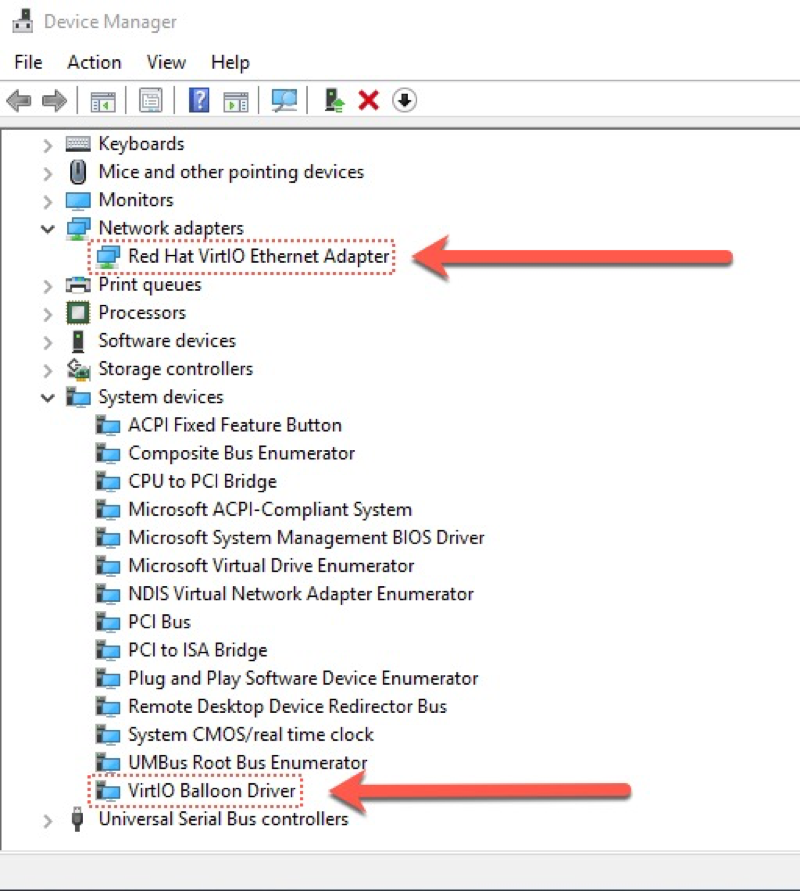This screenshot has width=800, height=891.
Task: Click the Back arrow toolbar button
Action: click(x=19, y=101)
